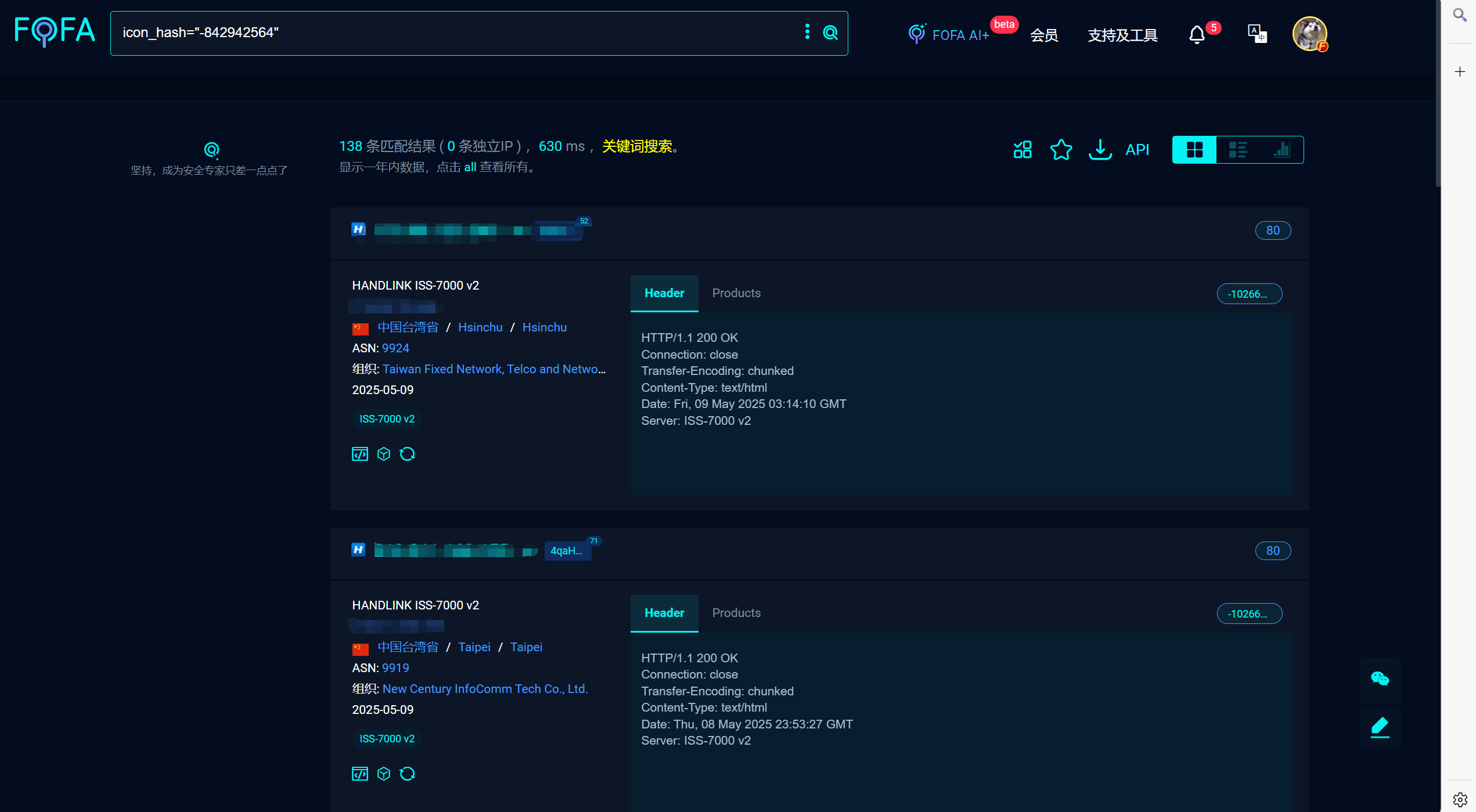Click ASN 9919 link
The height and width of the screenshot is (812, 1476).
(x=395, y=668)
